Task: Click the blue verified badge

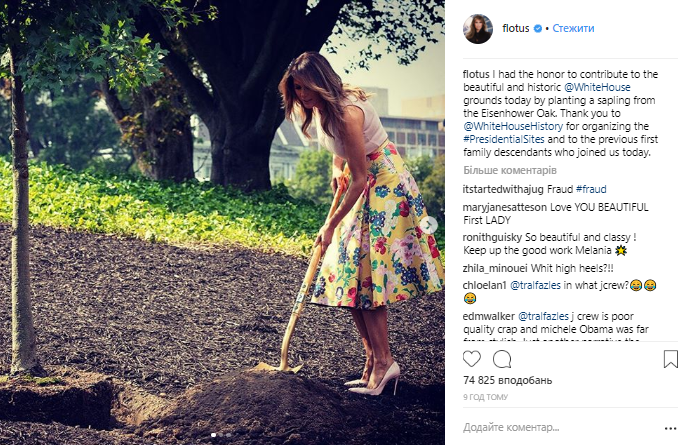Action: [x=538, y=30]
